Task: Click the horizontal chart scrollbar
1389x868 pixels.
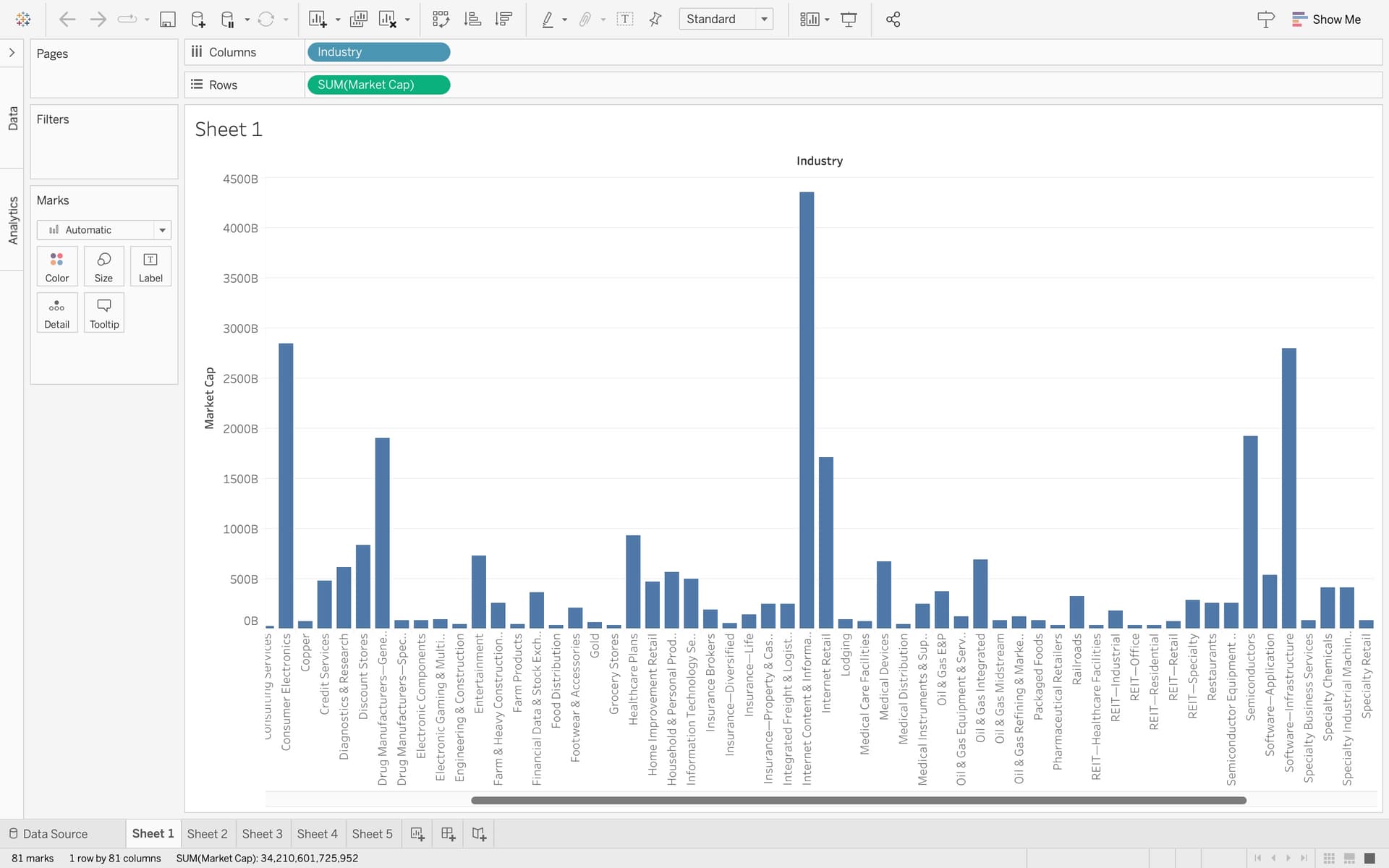Action: point(858,801)
